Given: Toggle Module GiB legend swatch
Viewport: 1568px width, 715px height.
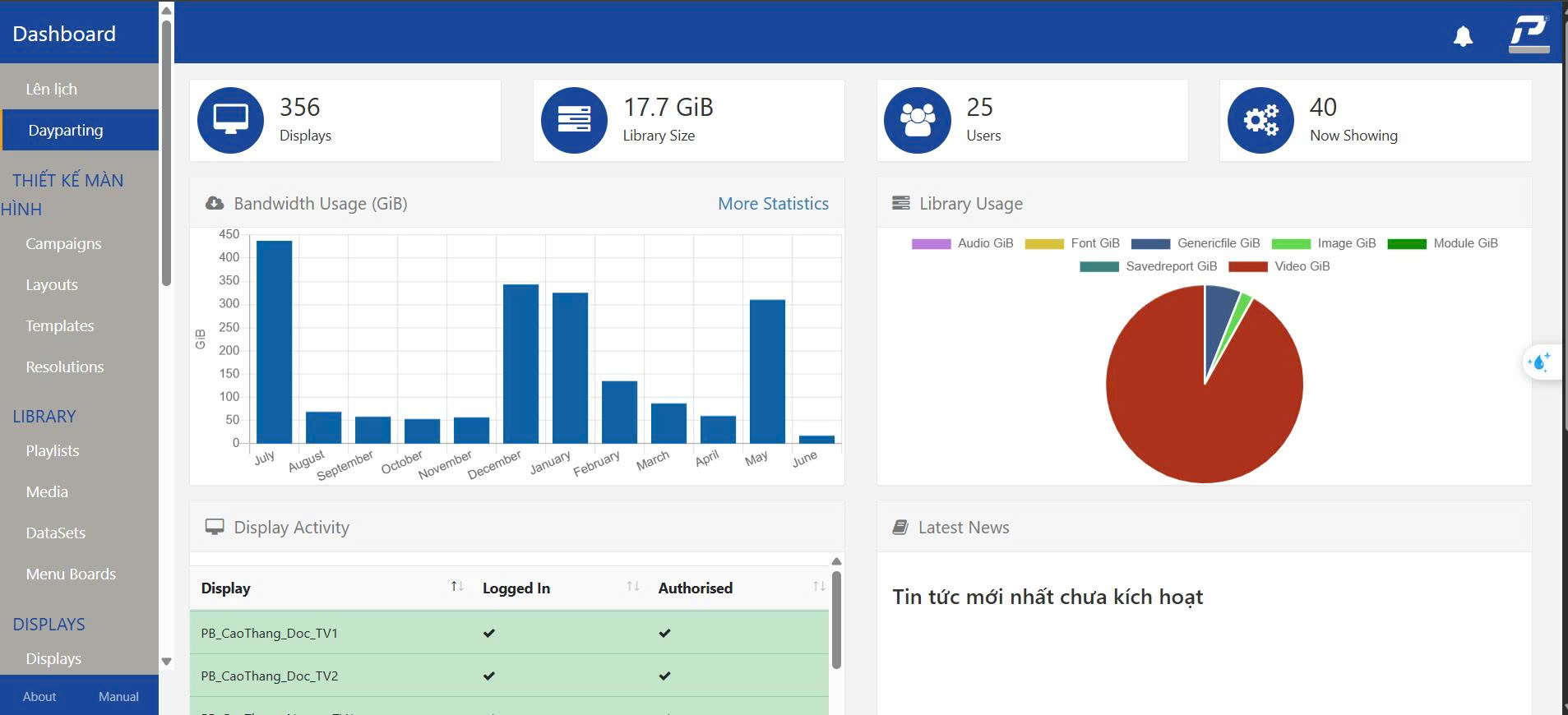Looking at the screenshot, I should pyautogui.click(x=1407, y=243).
